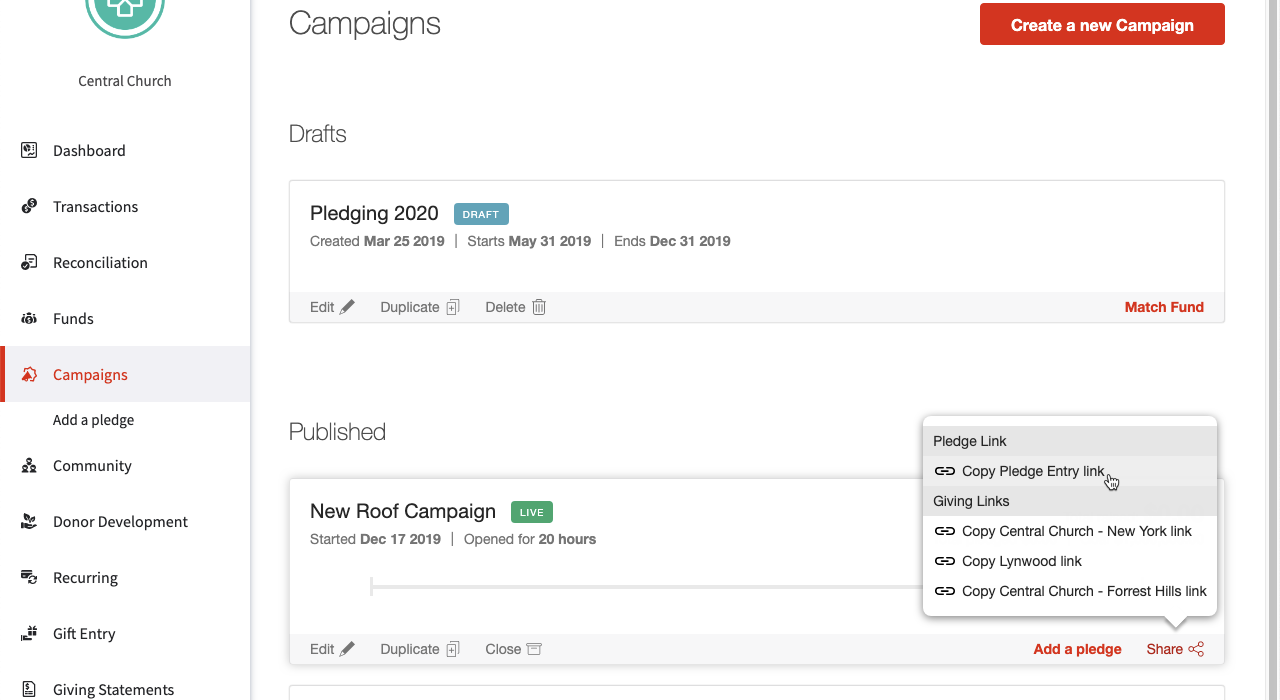
Task: Open the Share dropdown on New Roof Campaign
Action: pyautogui.click(x=1175, y=649)
